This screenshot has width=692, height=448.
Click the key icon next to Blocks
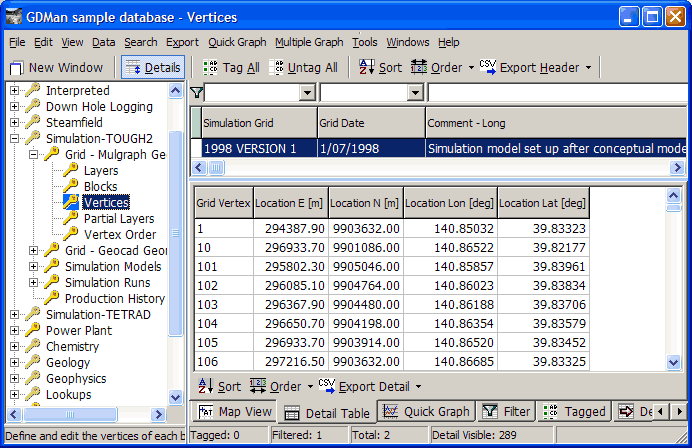(x=71, y=186)
